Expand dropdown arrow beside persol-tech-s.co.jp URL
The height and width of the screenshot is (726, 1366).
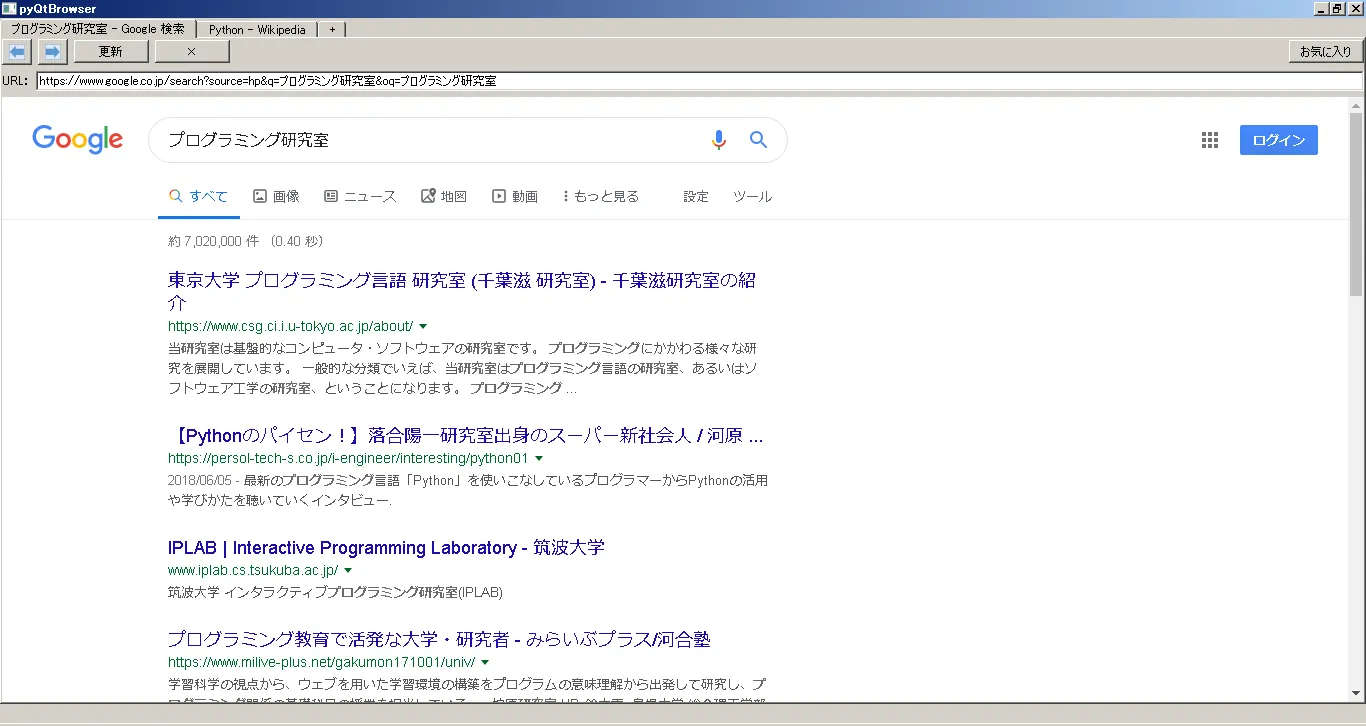click(539, 459)
